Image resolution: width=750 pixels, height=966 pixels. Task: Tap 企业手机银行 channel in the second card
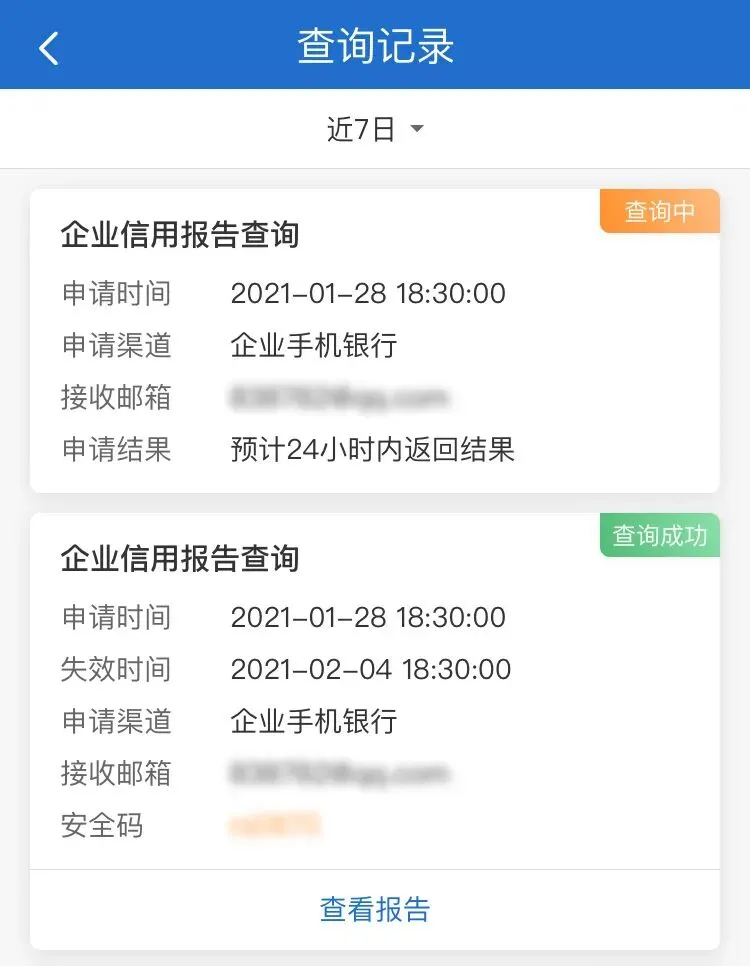tap(314, 721)
